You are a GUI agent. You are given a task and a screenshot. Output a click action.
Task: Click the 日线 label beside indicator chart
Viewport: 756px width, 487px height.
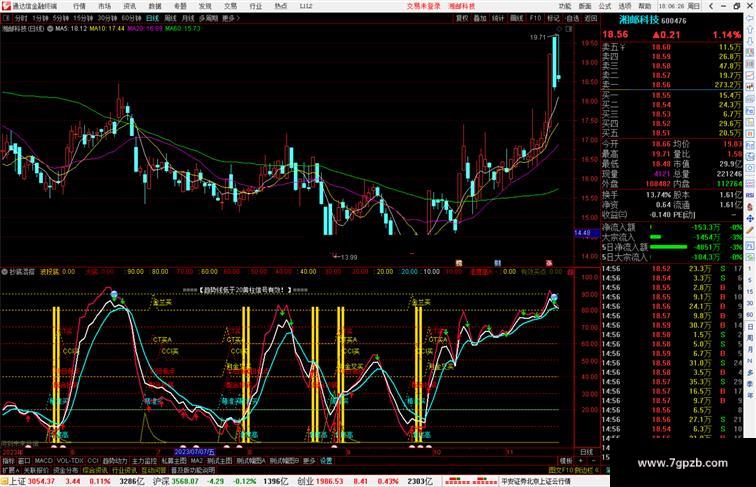(587, 452)
